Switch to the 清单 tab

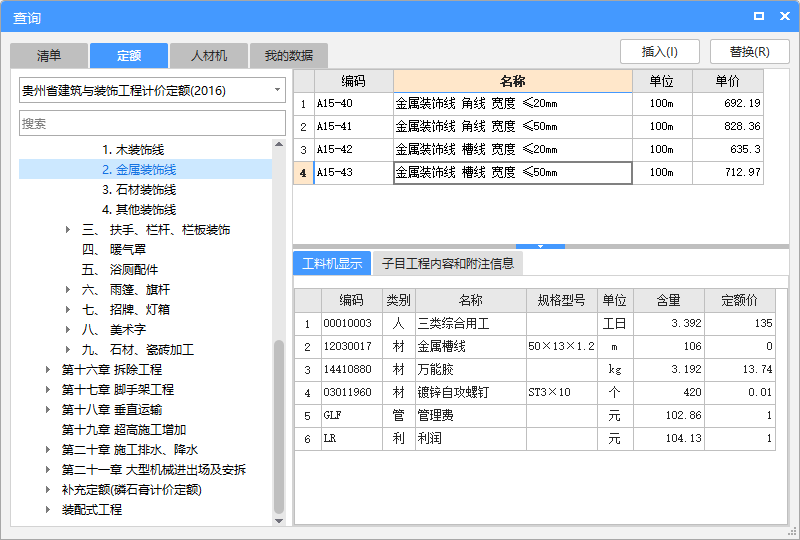(x=49, y=56)
